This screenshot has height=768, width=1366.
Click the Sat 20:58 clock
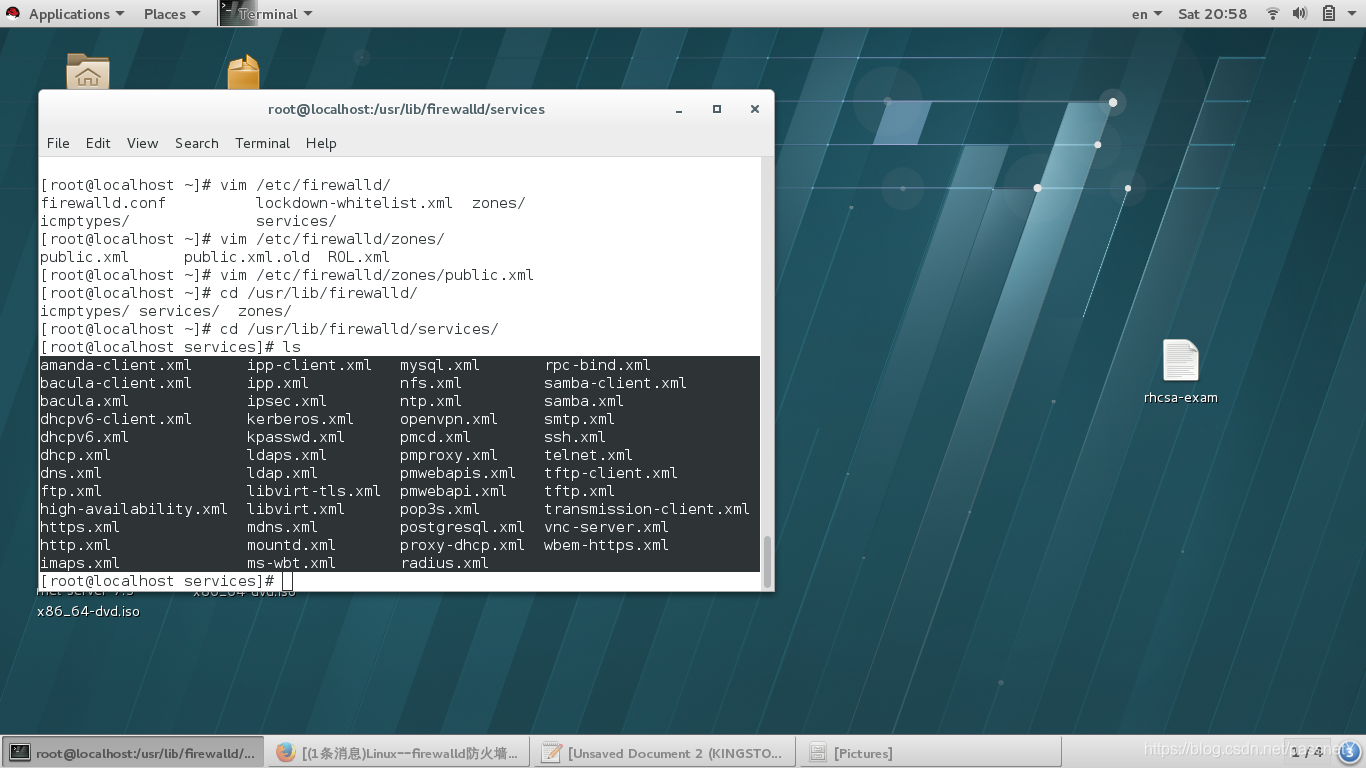(1213, 14)
